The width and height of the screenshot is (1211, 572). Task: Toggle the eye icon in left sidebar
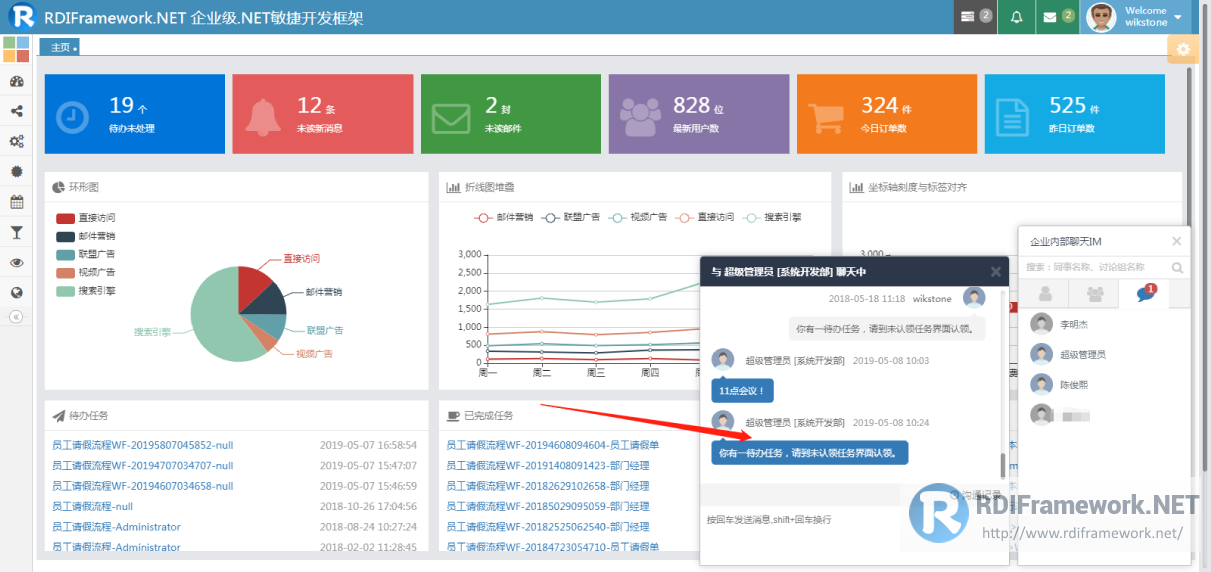pyautogui.click(x=16, y=263)
